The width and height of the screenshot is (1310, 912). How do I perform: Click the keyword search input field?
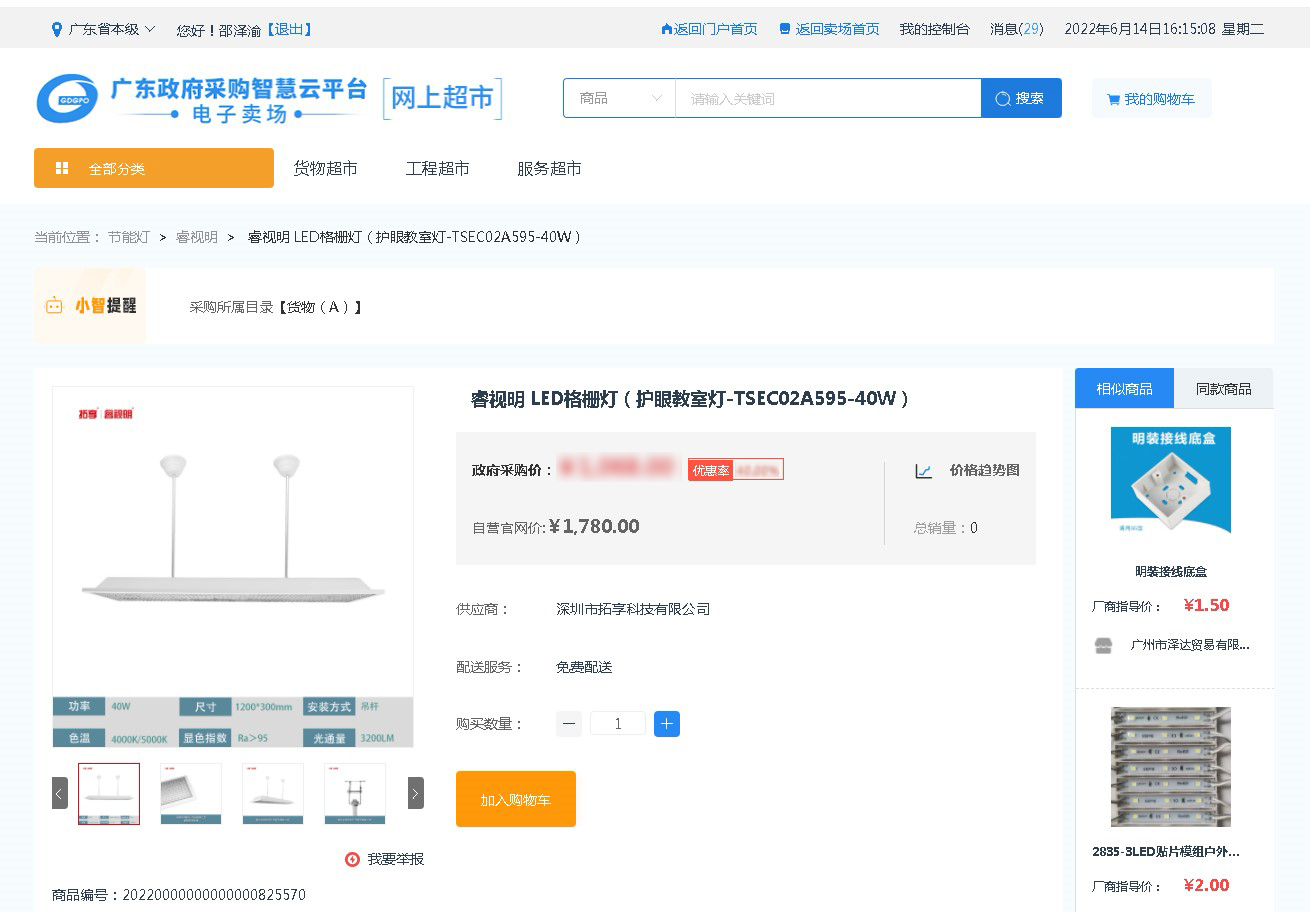click(827, 98)
